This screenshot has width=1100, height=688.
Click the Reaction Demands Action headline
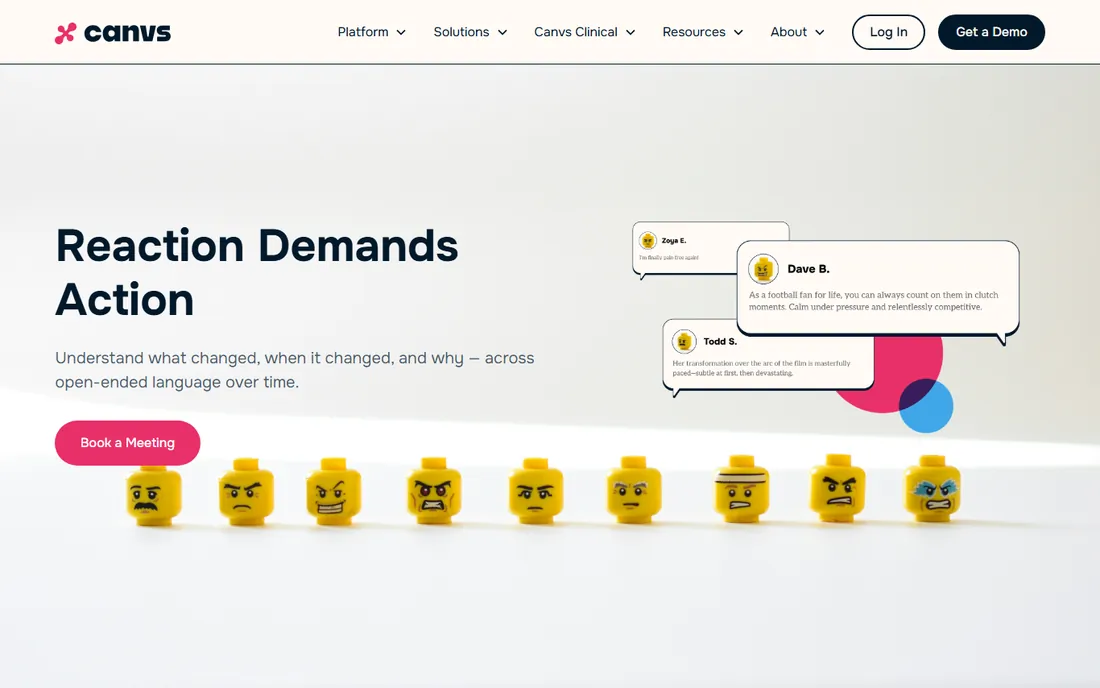(257, 273)
